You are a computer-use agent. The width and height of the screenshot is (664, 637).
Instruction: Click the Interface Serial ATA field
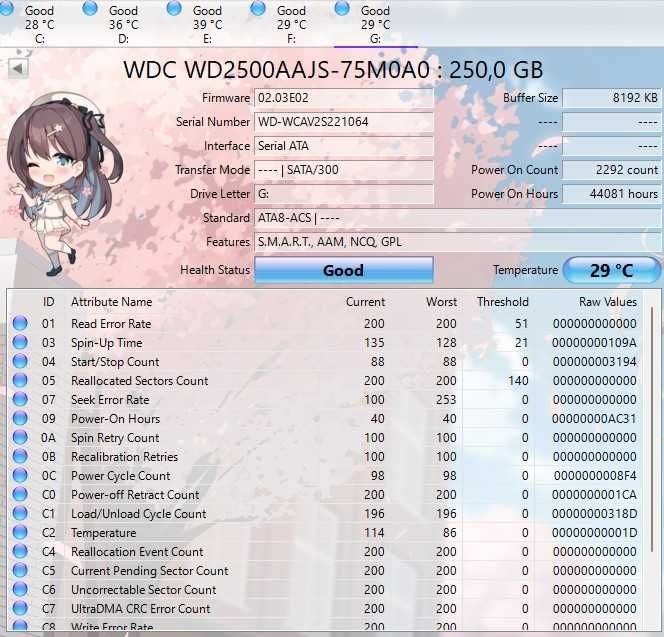coord(343,146)
